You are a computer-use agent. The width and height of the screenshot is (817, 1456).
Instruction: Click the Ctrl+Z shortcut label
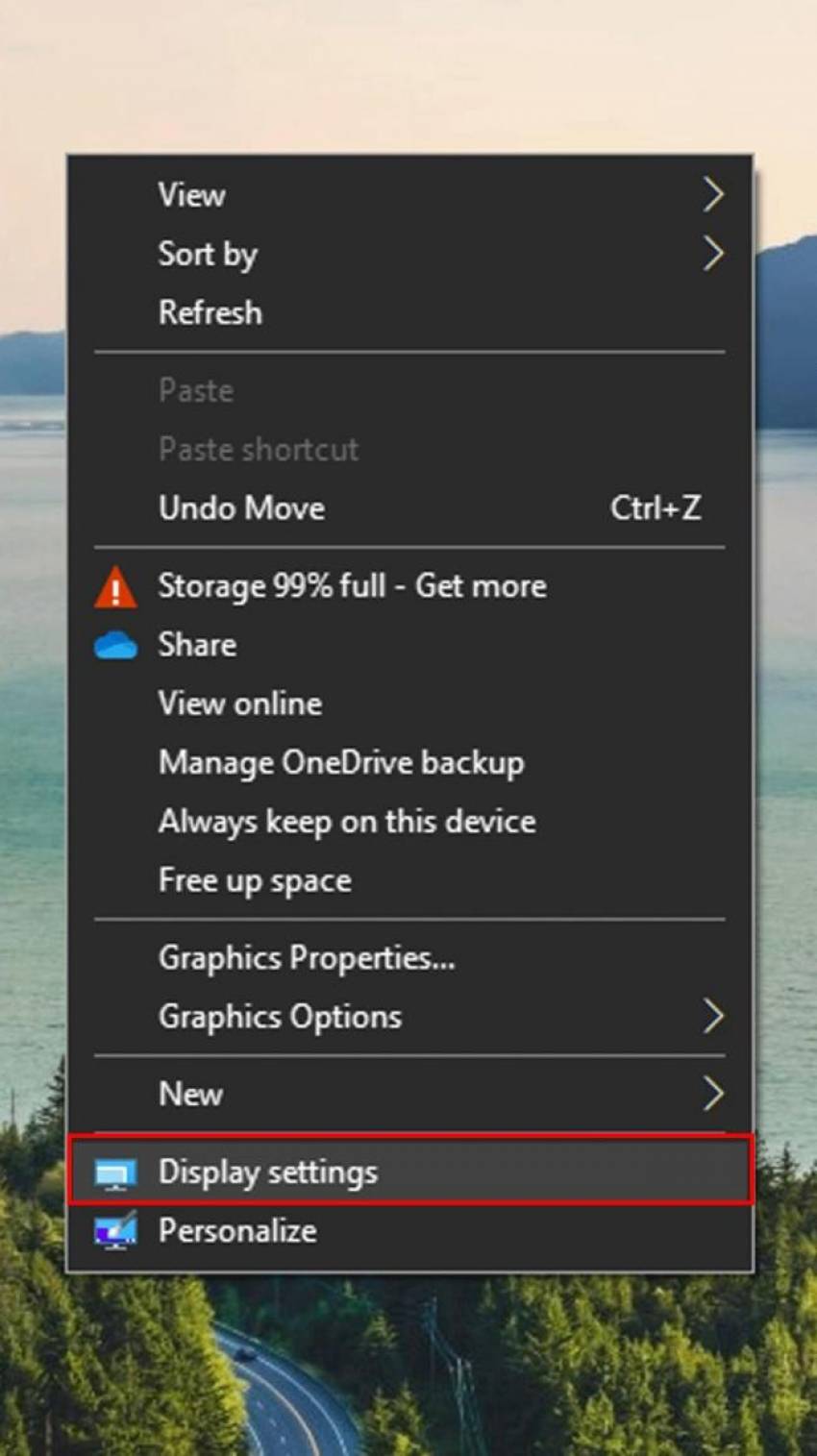click(656, 507)
